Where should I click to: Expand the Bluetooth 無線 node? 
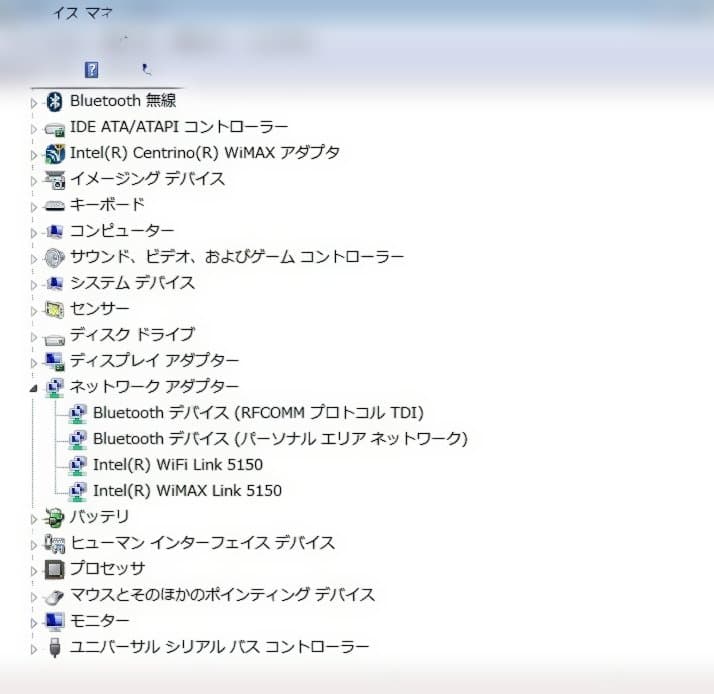pyautogui.click(x=34, y=103)
